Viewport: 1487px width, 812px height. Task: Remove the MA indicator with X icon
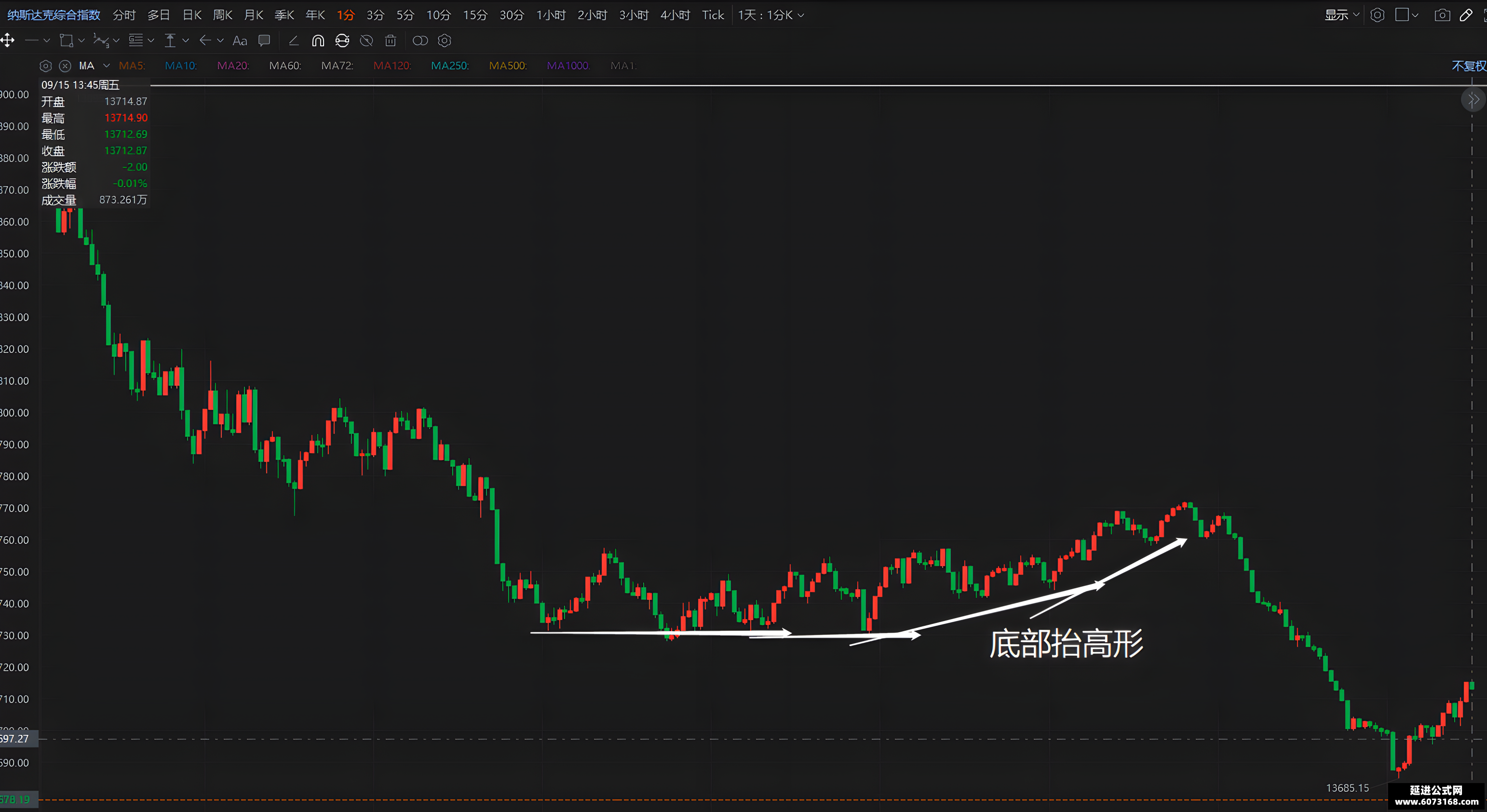pos(65,66)
